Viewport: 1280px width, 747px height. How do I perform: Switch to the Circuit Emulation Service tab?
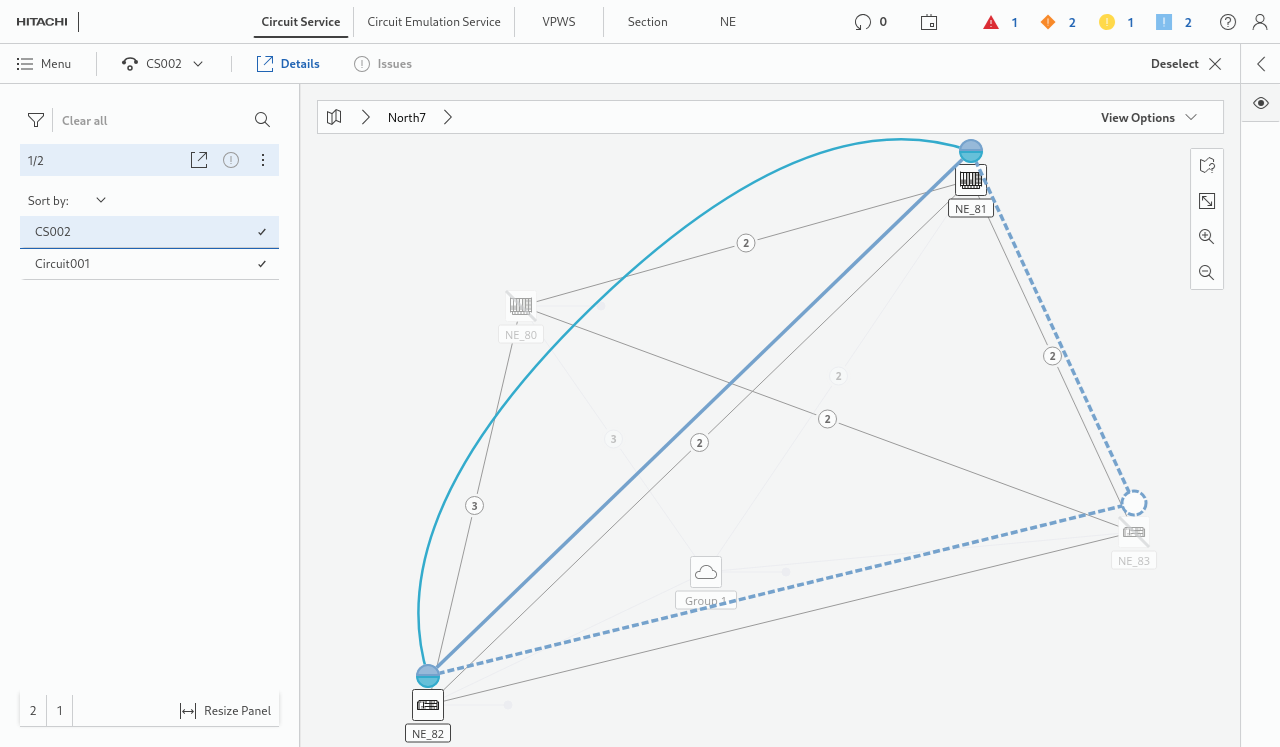point(434,22)
